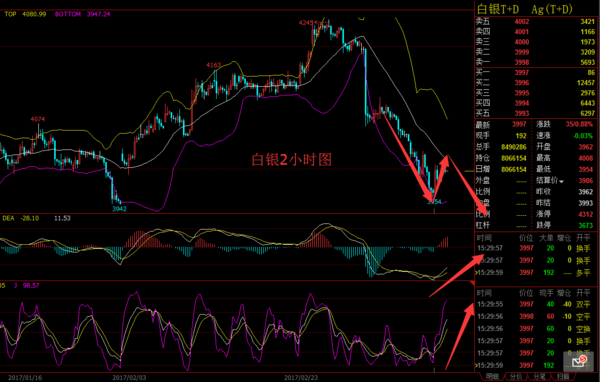Click the 白银T+D title
The height and width of the screenshot is (382, 600).
point(498,9)
